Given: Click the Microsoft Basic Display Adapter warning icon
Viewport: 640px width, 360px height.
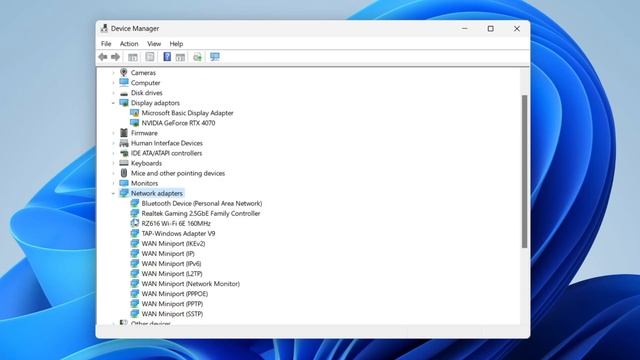Looking at the screenshot, I should pos(134,113).
